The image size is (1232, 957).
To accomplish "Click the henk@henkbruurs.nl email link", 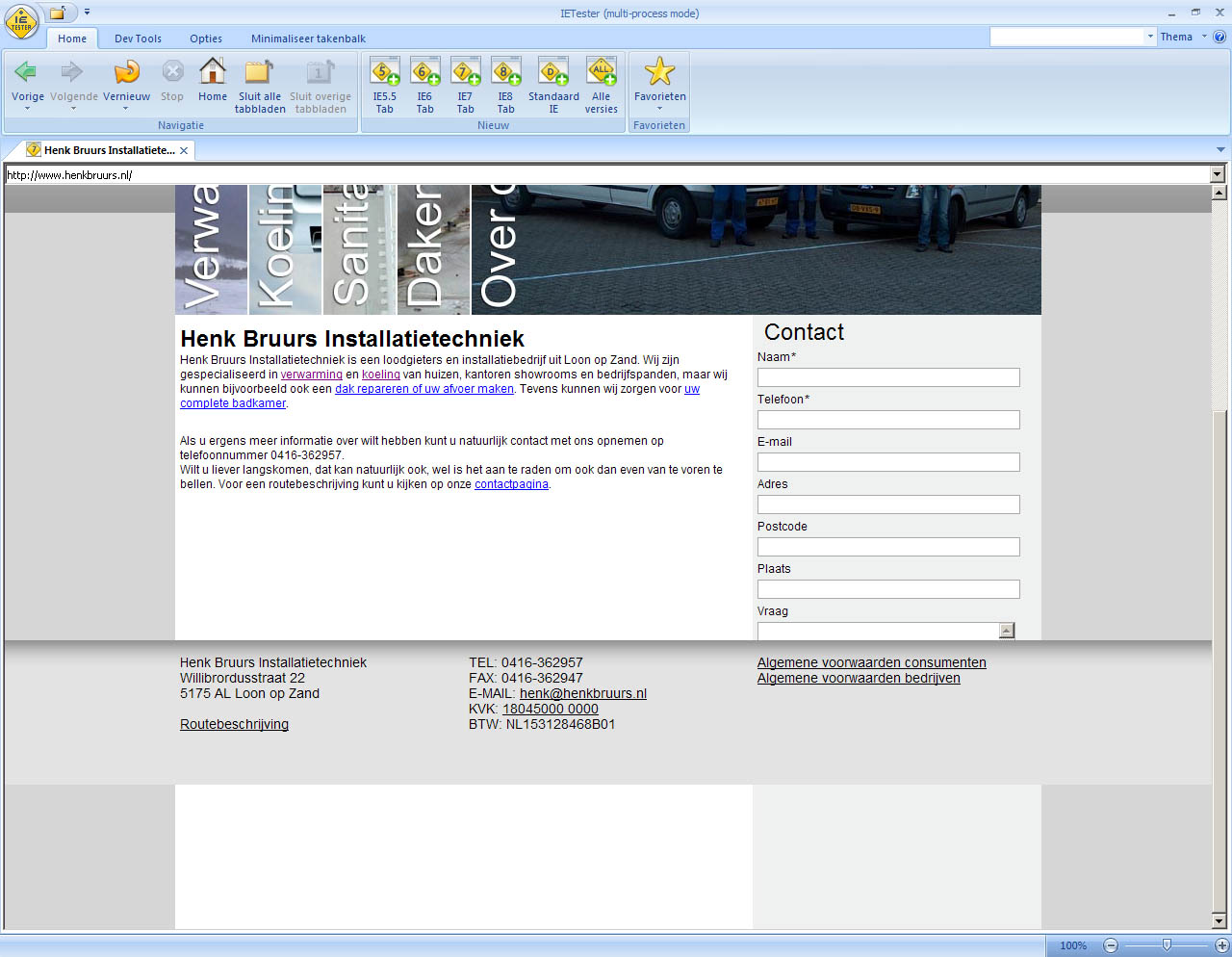I will (583, 693).
